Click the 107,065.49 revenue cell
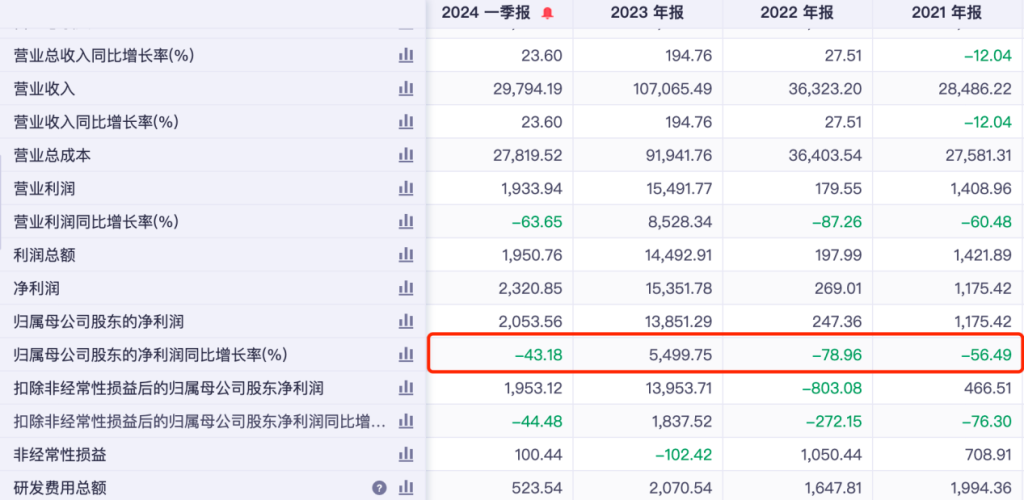Viewport: 1024px width, 500px height. [x=673, y=88]
